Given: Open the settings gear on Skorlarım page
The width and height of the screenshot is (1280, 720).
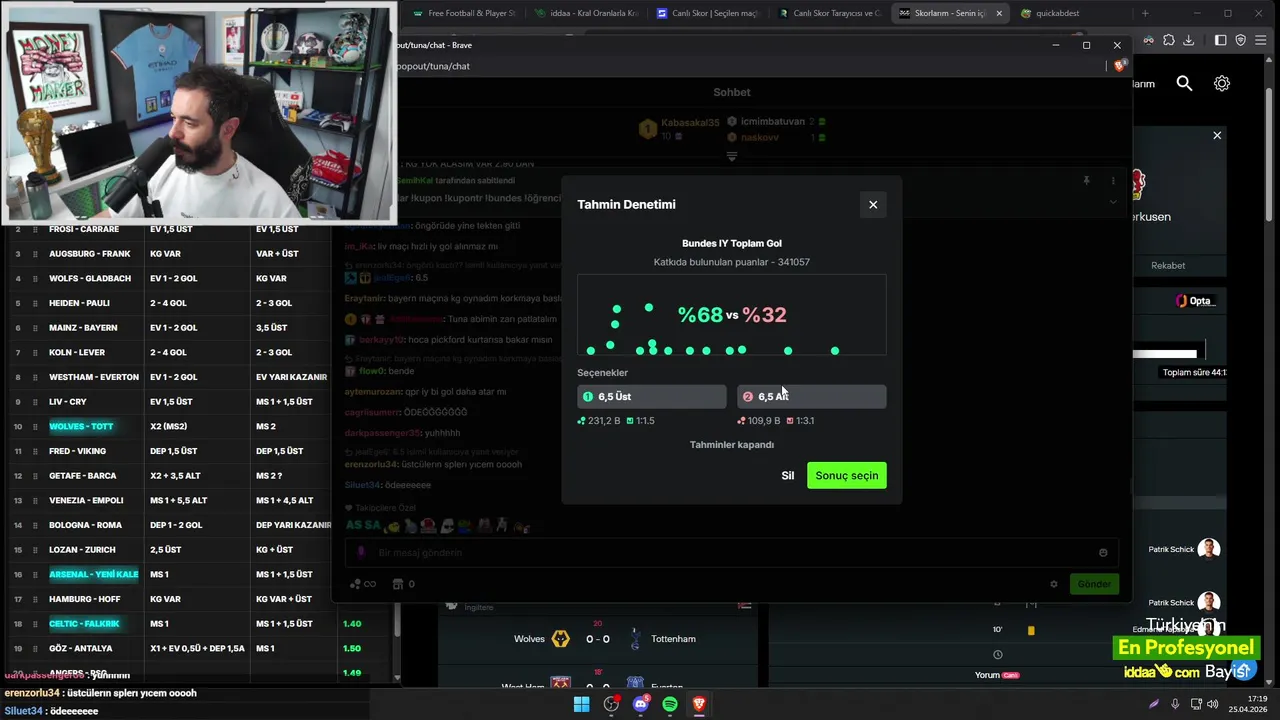Looking at the screenshot, I should click(x=1222, y=84).
